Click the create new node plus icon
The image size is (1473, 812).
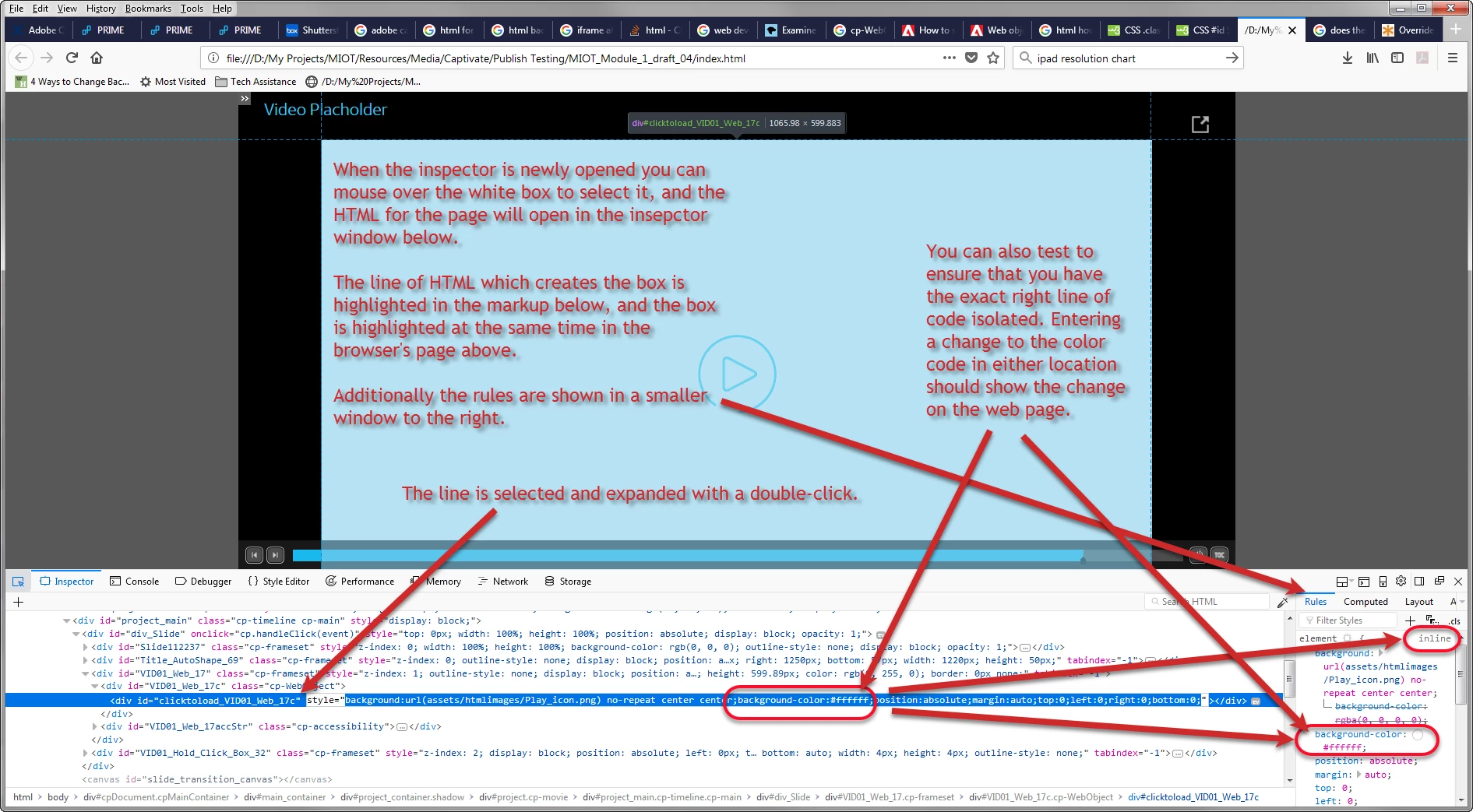[x=19, y=602]
